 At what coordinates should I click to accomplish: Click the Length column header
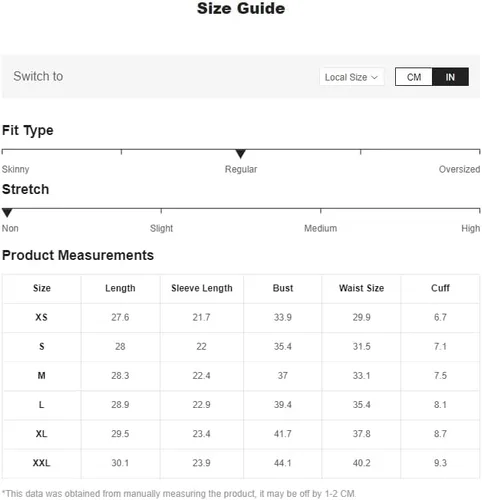[120, 288]
